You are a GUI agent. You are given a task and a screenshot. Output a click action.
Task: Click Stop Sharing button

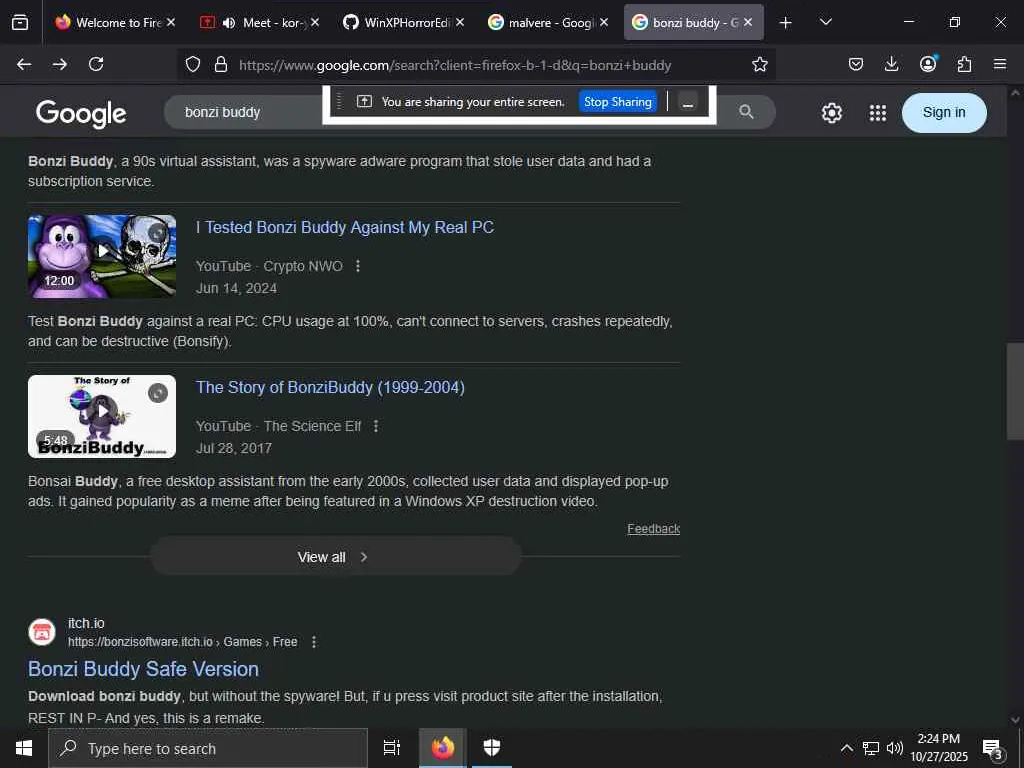617,102
